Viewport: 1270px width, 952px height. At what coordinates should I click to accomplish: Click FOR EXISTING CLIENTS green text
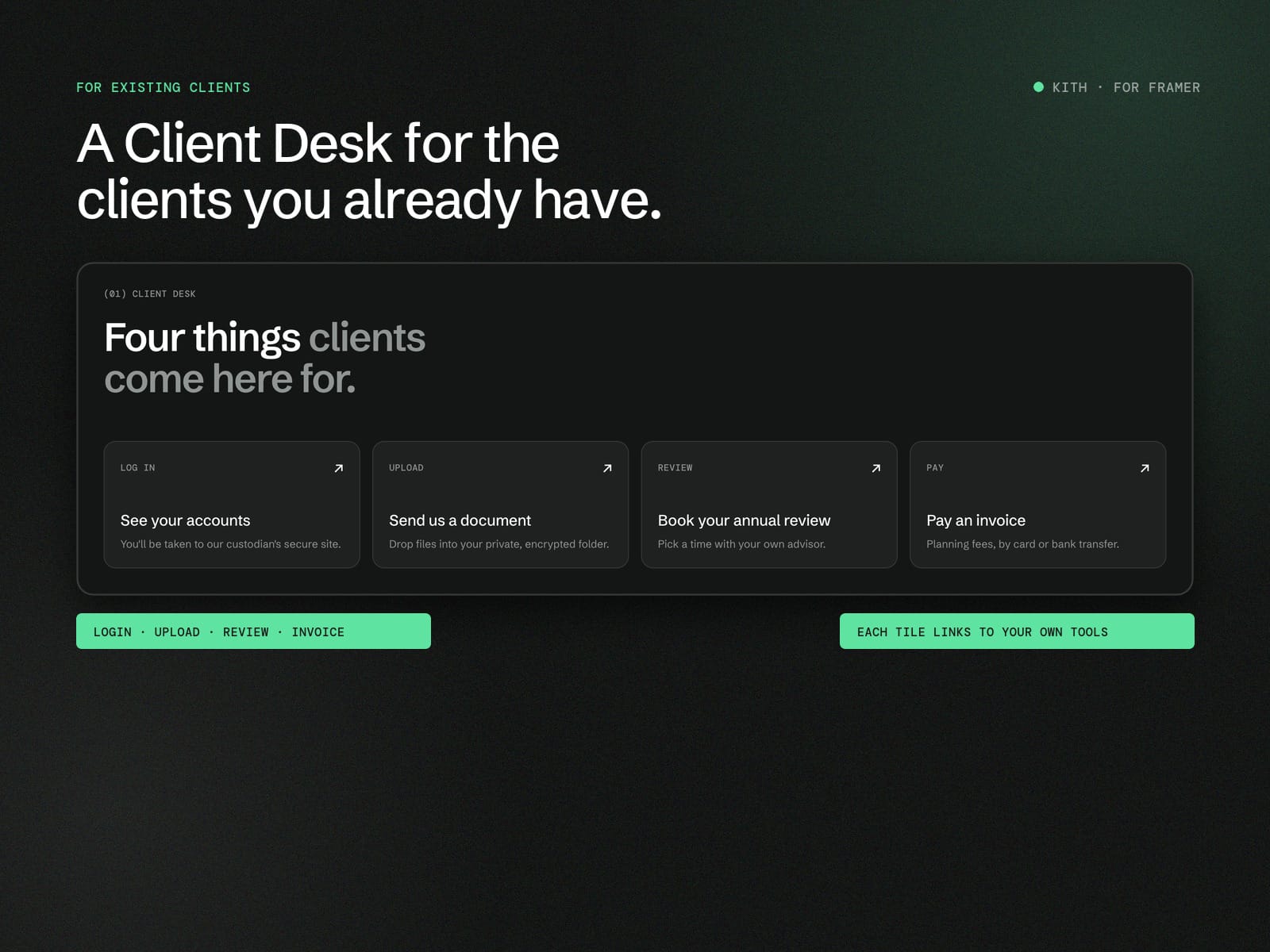click(x=164, y=87)
